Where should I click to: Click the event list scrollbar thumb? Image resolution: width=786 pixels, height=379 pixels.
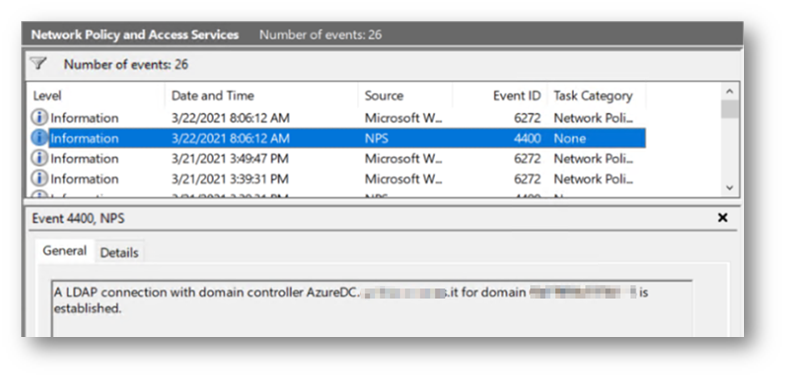click(729, 109)
